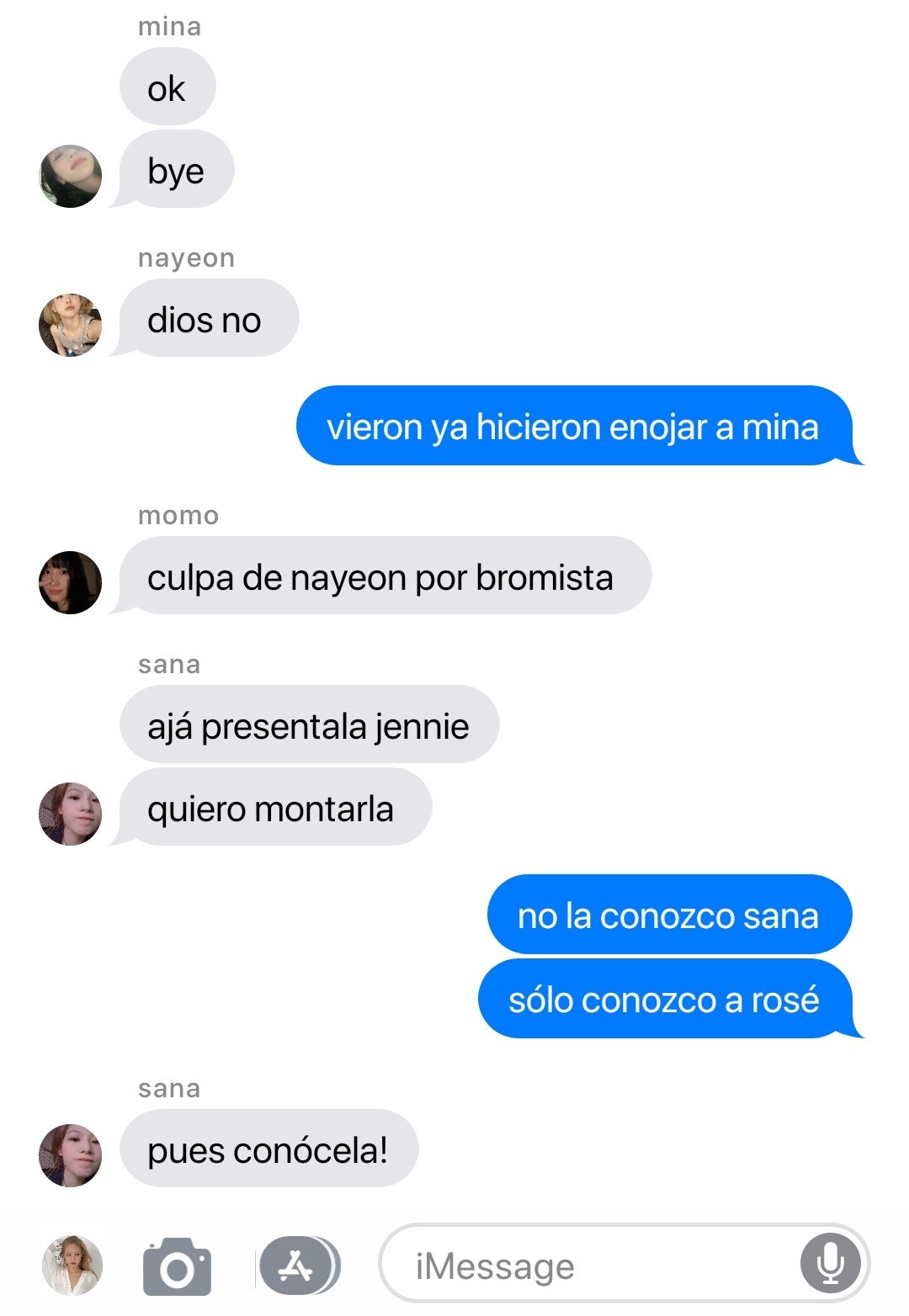Viewport: 909px width, 1316px height.
Task: Tap the 'no la conozco sana' bubble
Action: pos(669,915)
